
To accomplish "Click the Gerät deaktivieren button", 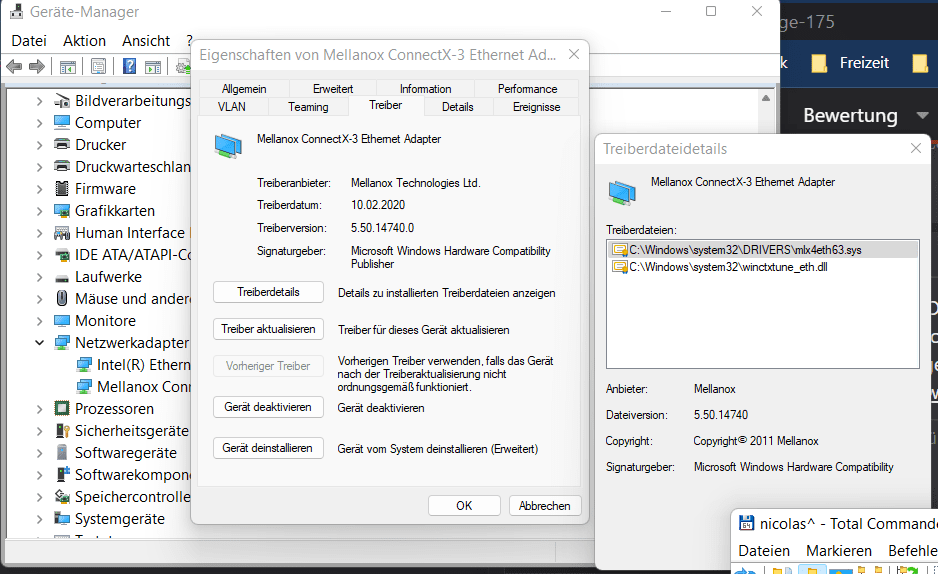I will [268, 407].
